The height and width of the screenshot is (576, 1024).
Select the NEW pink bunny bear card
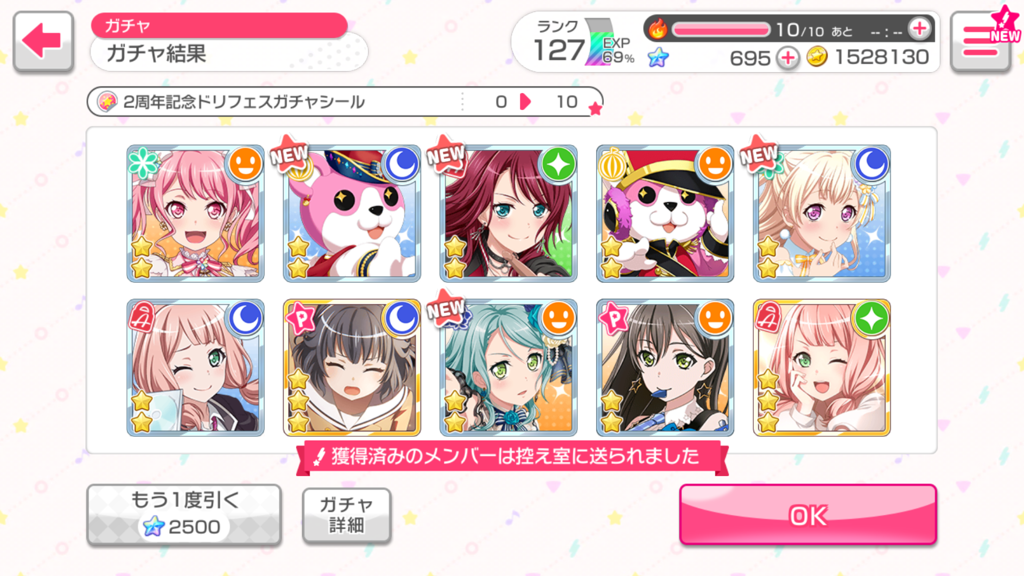(352, 214)
